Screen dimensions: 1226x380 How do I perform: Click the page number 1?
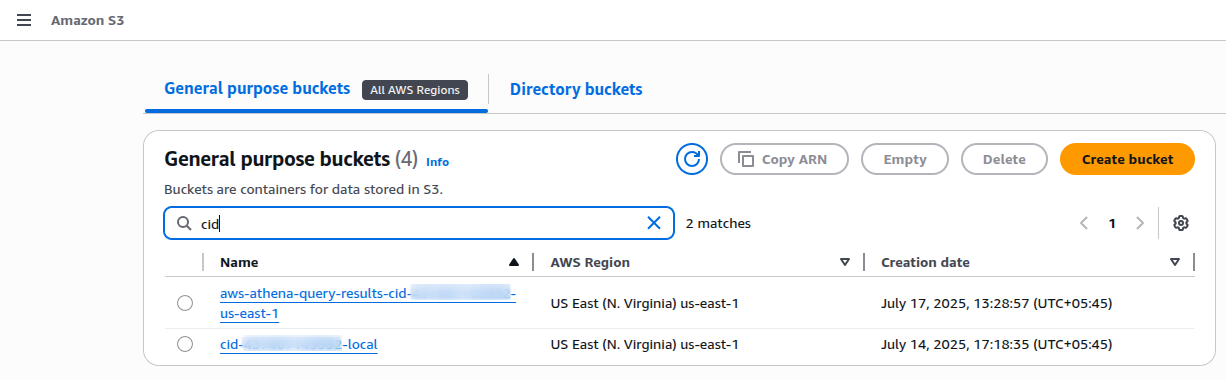pos(1112,223)
